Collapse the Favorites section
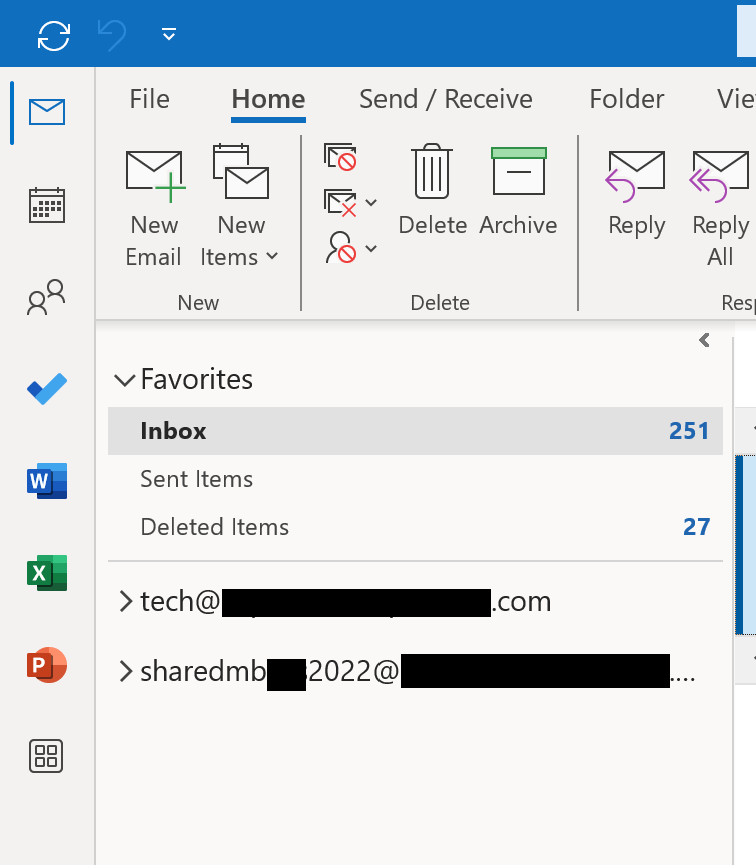 tap(125, 380)
